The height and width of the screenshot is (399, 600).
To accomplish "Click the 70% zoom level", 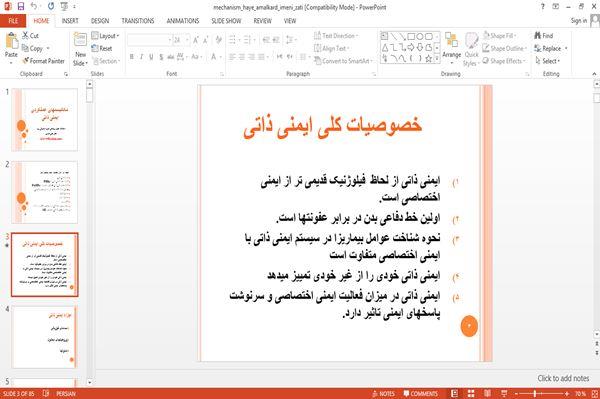I will (580, 393).
